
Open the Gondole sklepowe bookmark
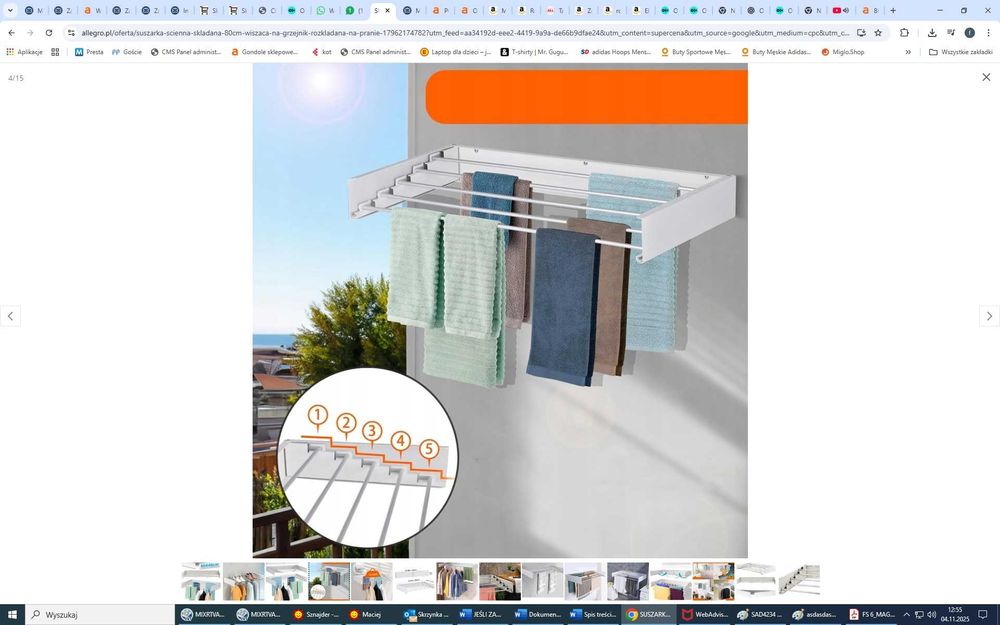pos(264,52)
